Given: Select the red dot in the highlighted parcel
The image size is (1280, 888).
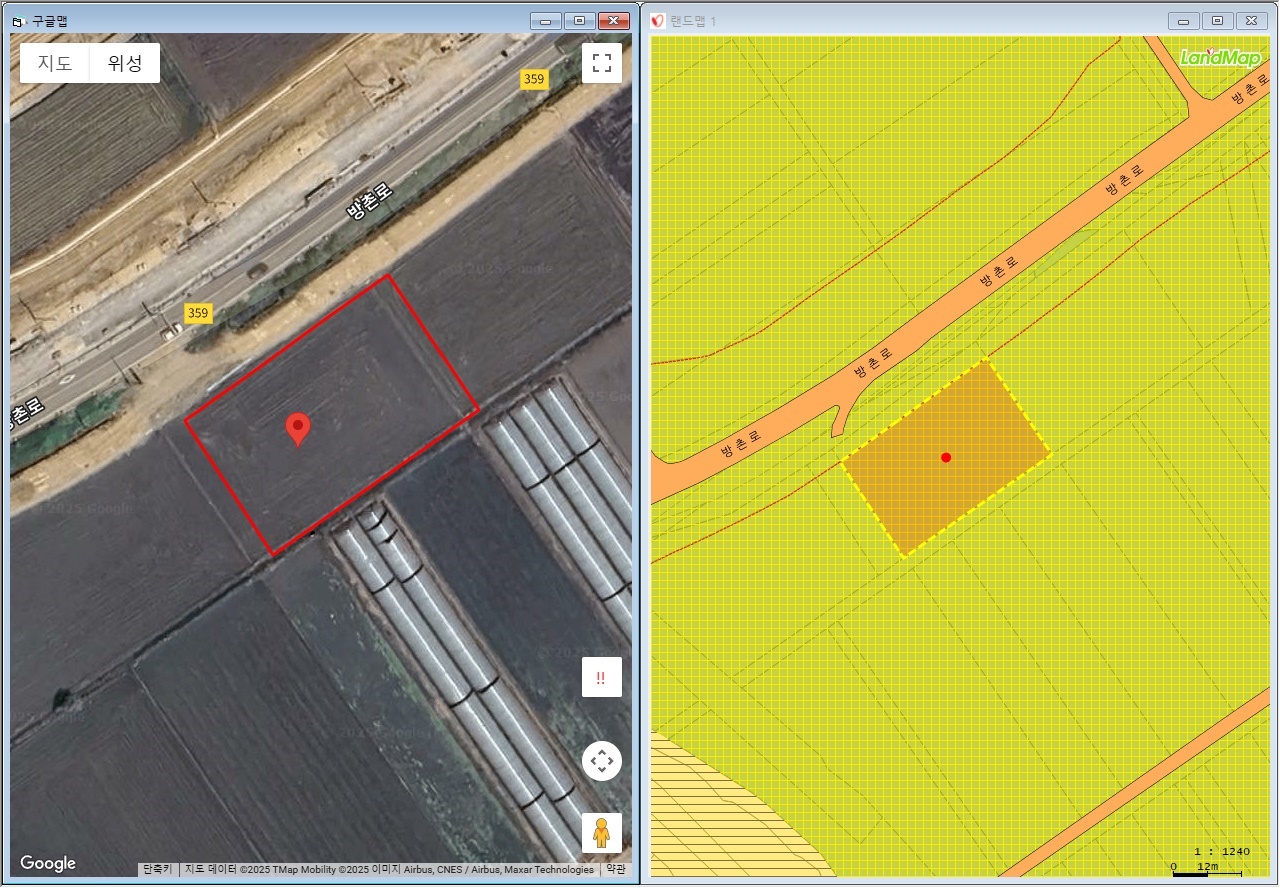Looking at the screenshot, I should tap(946, 457).
